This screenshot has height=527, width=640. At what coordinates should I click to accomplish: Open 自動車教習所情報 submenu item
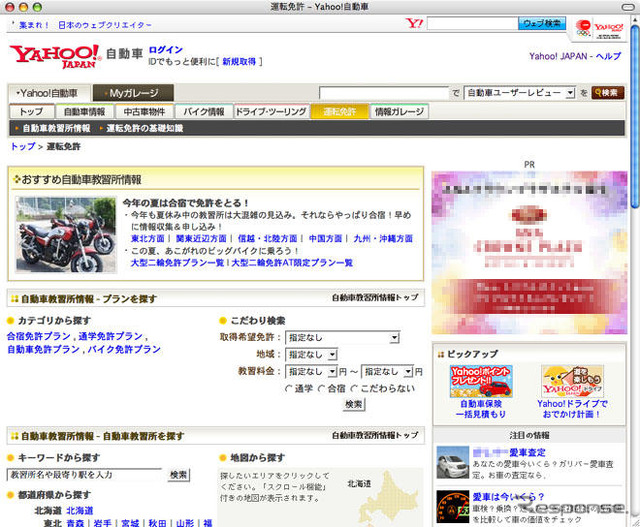[x=56, y=128]
